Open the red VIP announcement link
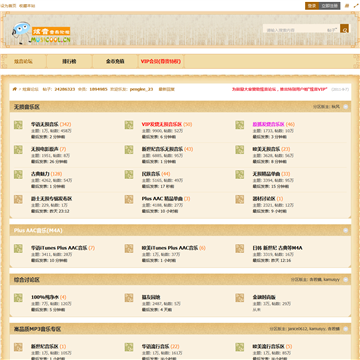 pyautogui.click(x=280, y=89)
